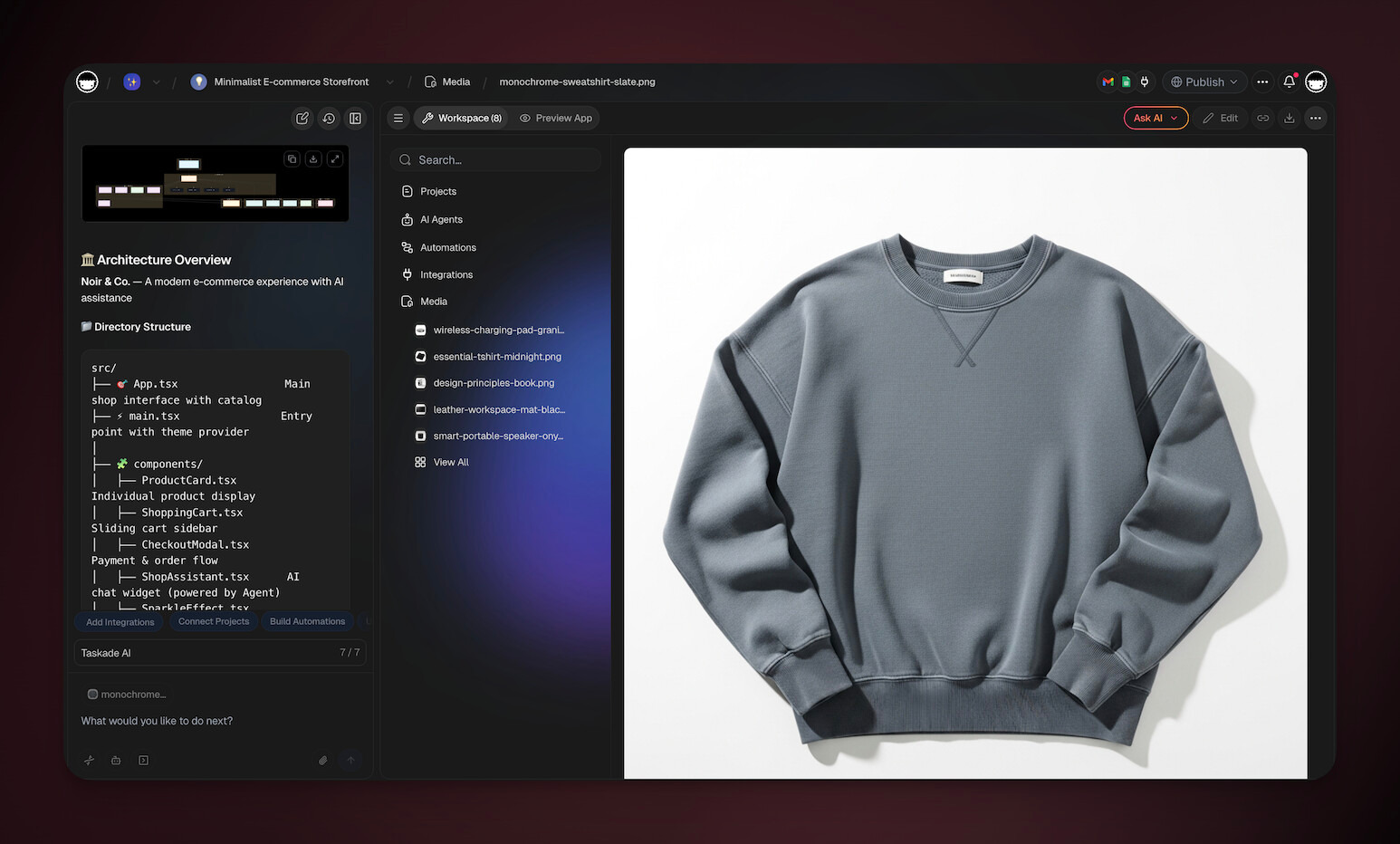The width and height of the screenshot is (1400, 844).
Task: Collapse the chat side panel
Action: 355,118
